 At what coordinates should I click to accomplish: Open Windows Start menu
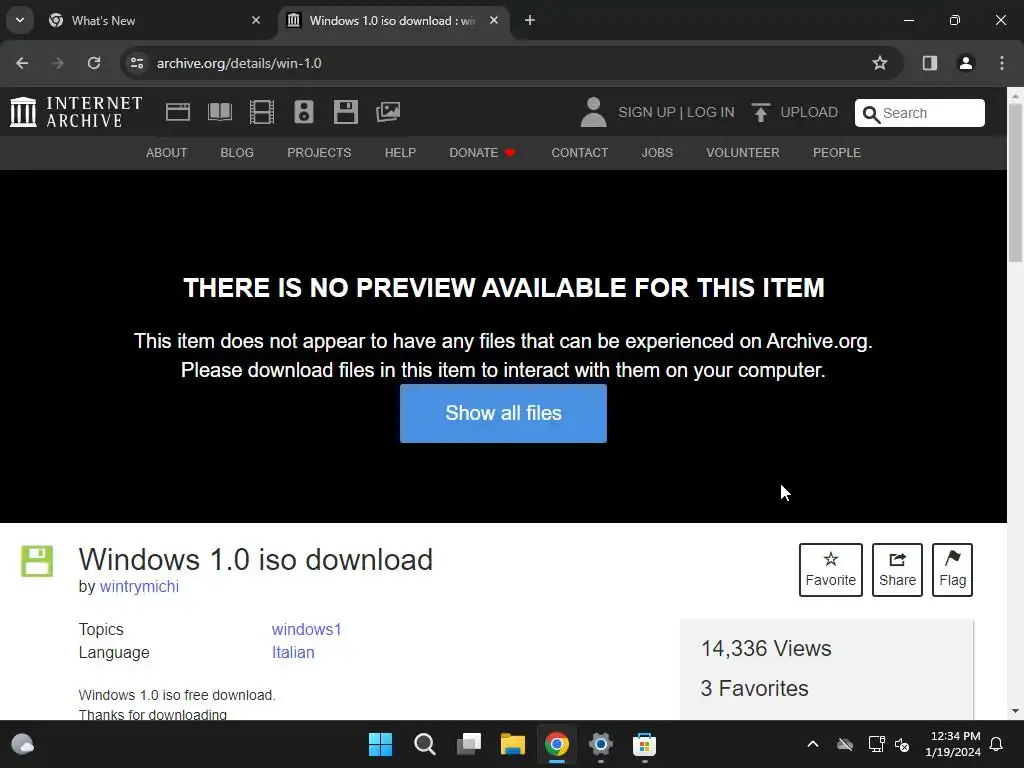(x=380, y=744)
